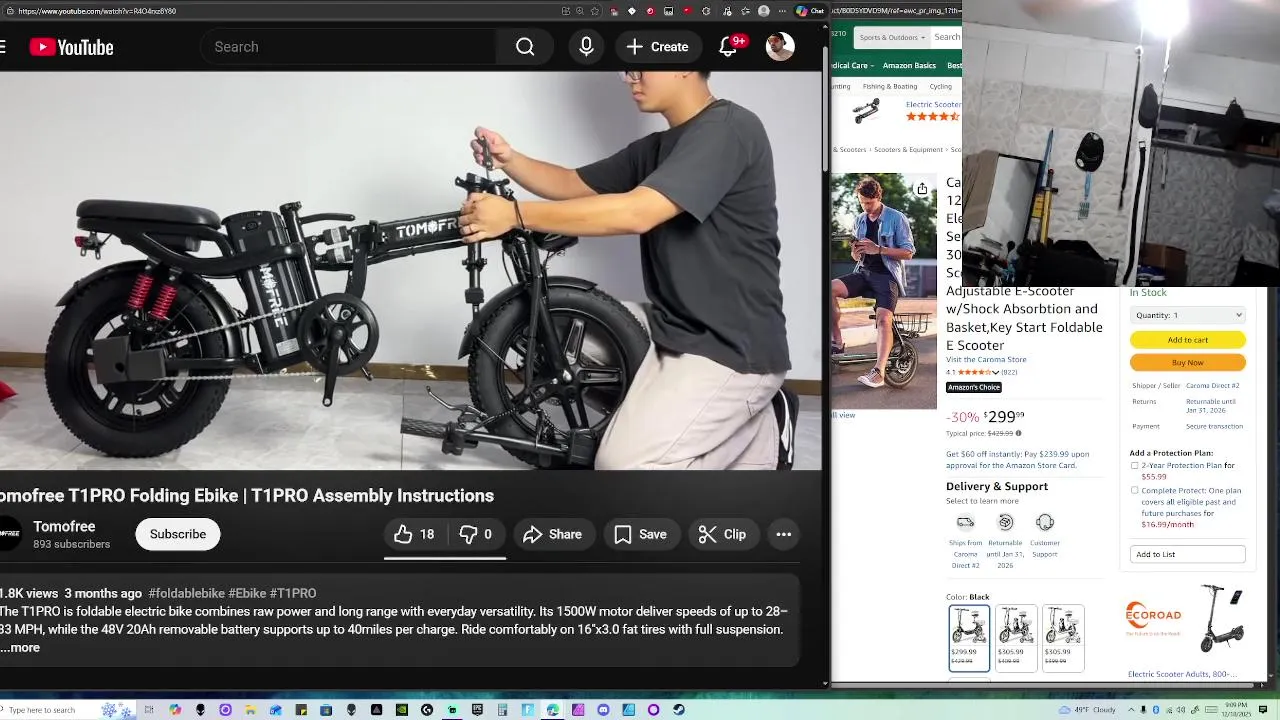This screenshot has height=720, width=1280.
Task: Open YouTube notifications bell
Action: click(728, 47)
